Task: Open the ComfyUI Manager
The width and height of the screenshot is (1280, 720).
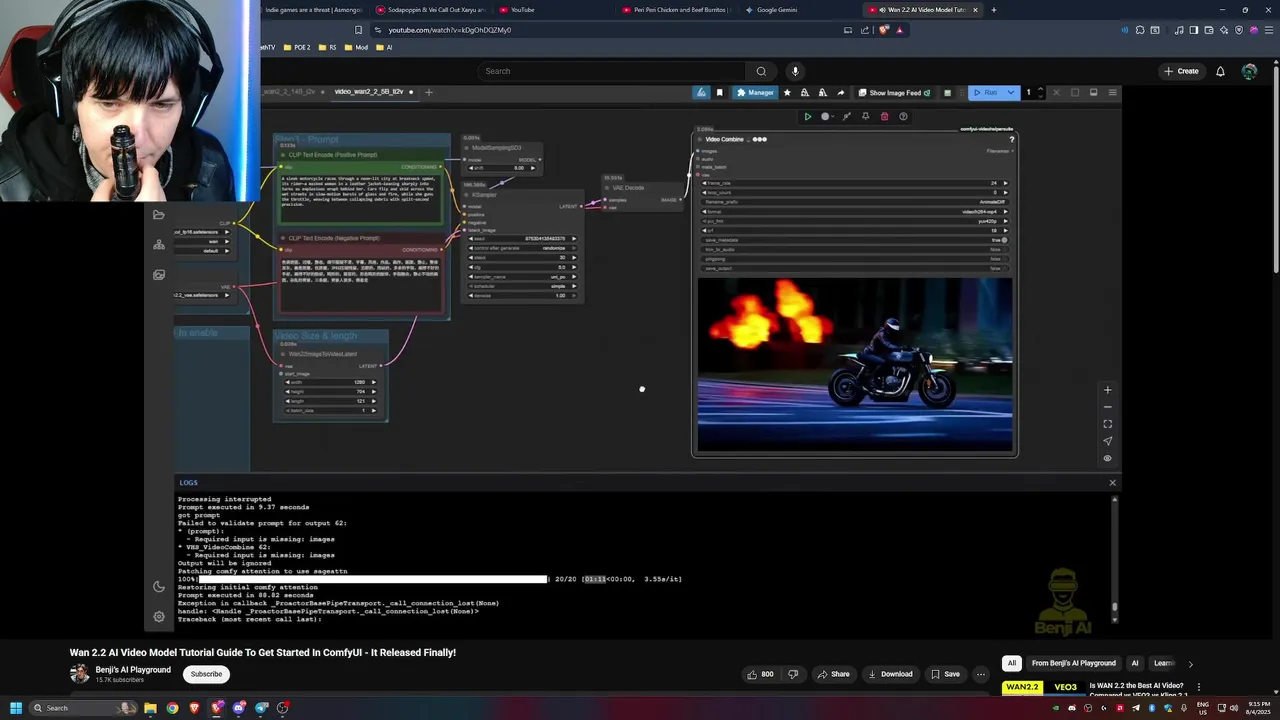Action: pyautogui.click(x=755, y=92)
